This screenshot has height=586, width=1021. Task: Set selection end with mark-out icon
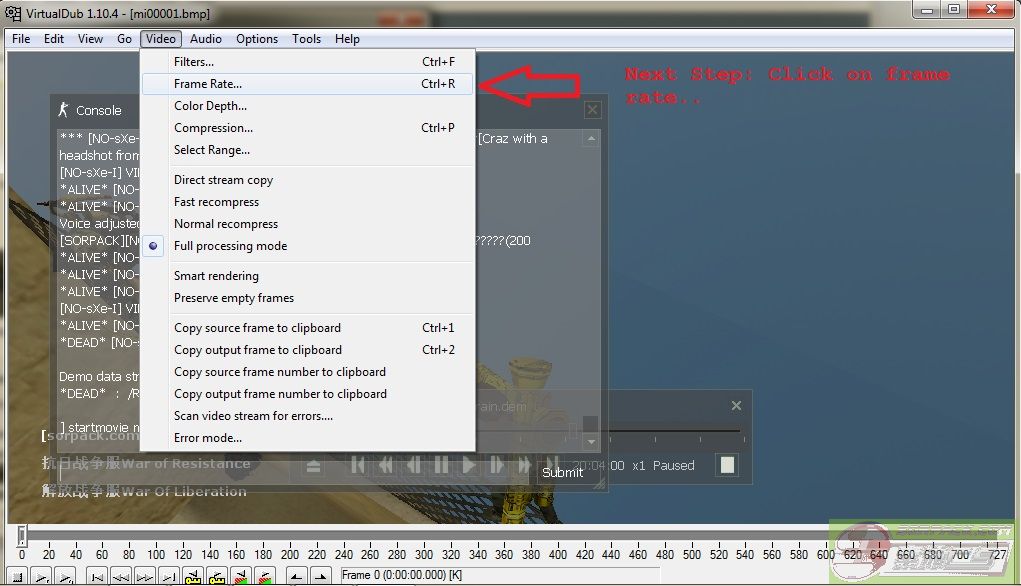tap(321, 576)
